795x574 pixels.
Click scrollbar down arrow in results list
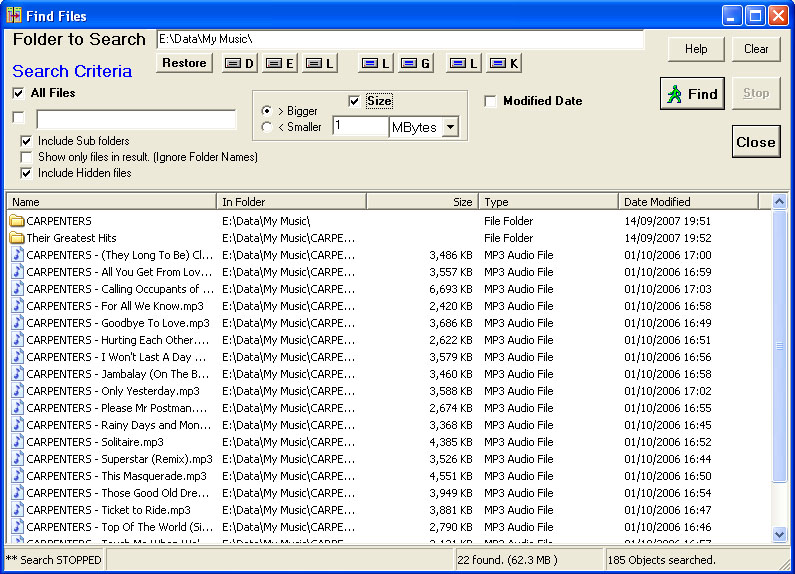tap(779, 534)
